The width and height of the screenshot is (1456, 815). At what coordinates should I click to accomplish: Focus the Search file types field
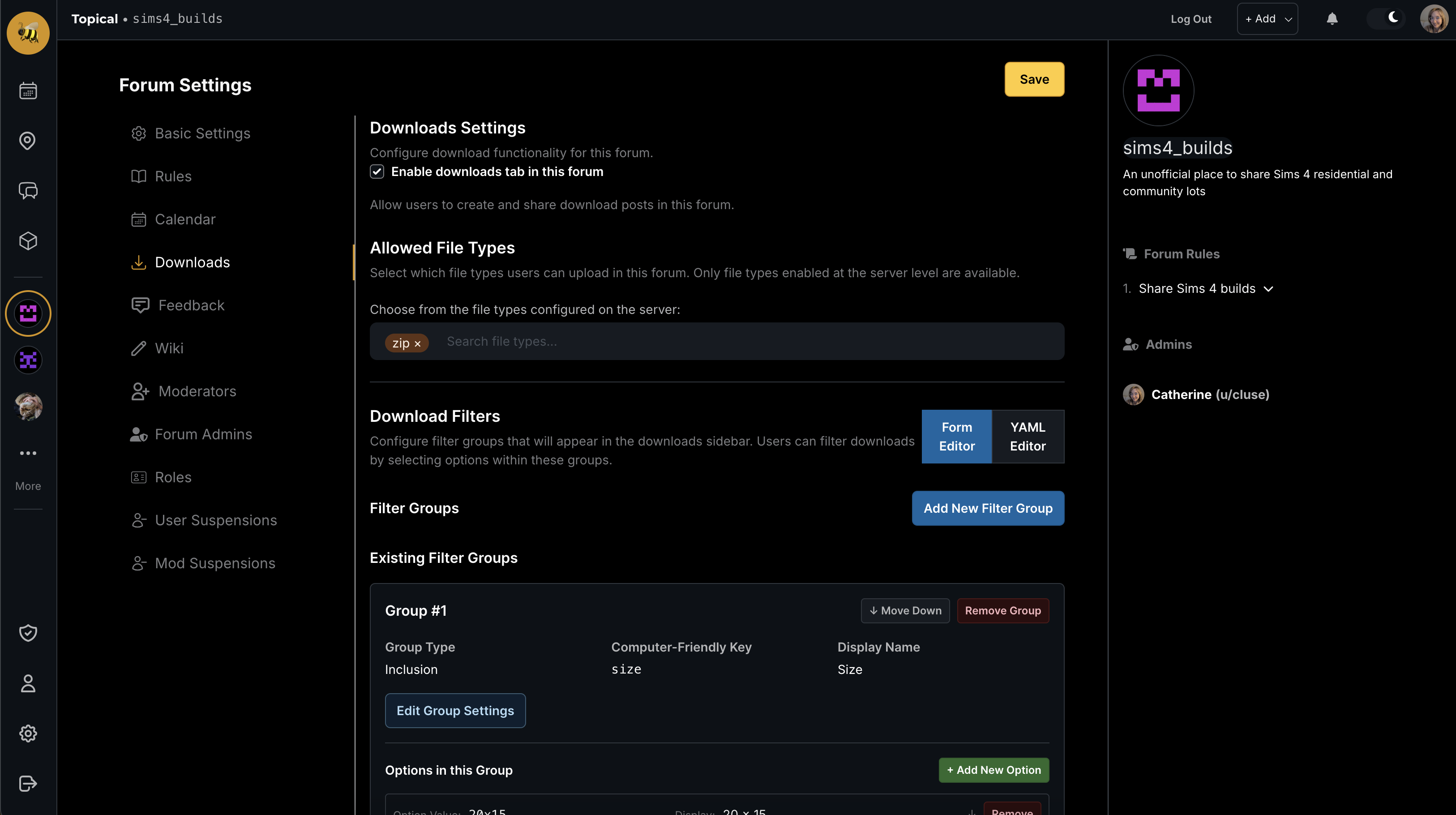[x=752, y=341]
